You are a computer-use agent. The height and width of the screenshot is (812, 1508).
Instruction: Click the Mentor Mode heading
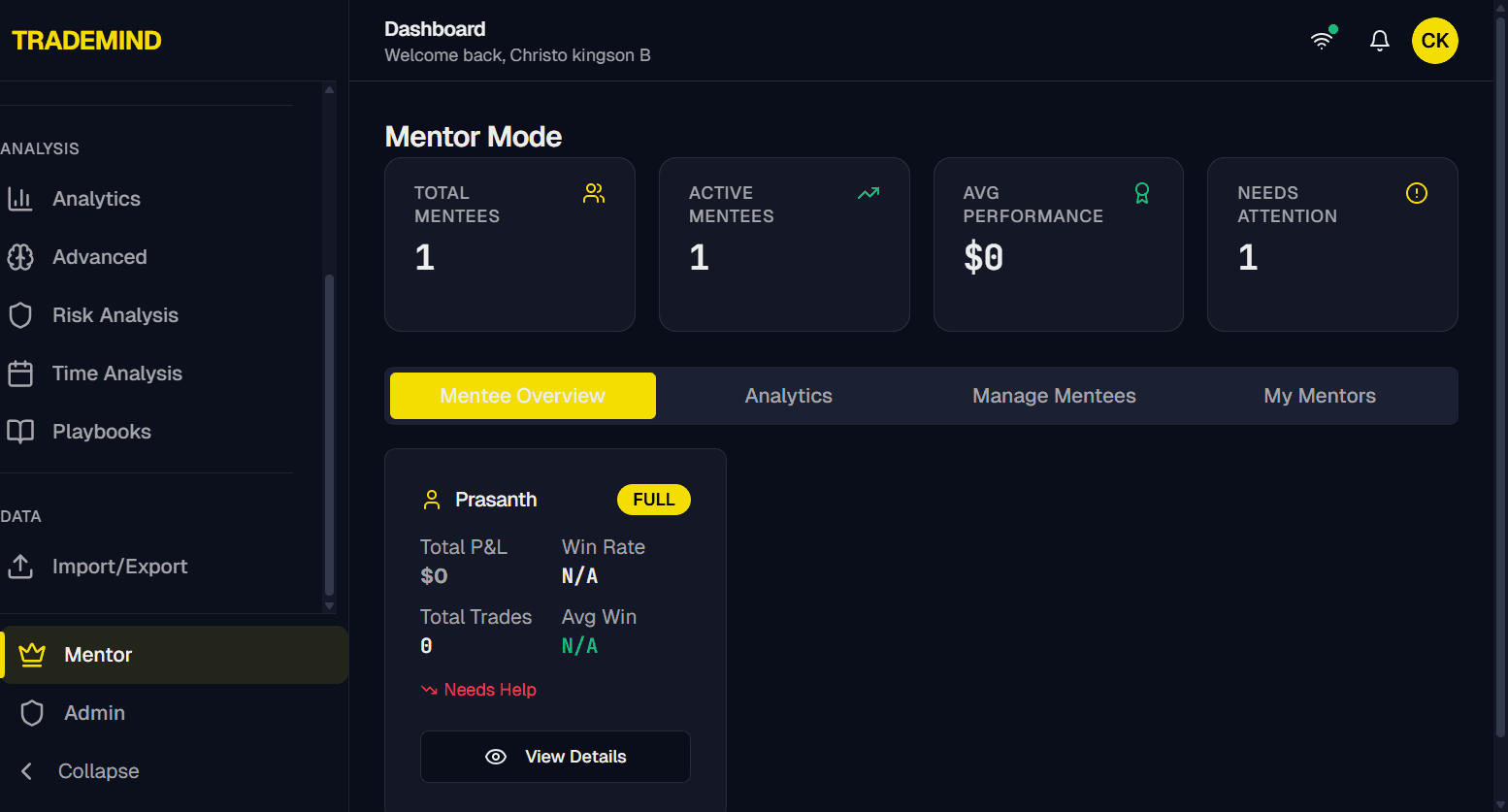click(474, 137)
